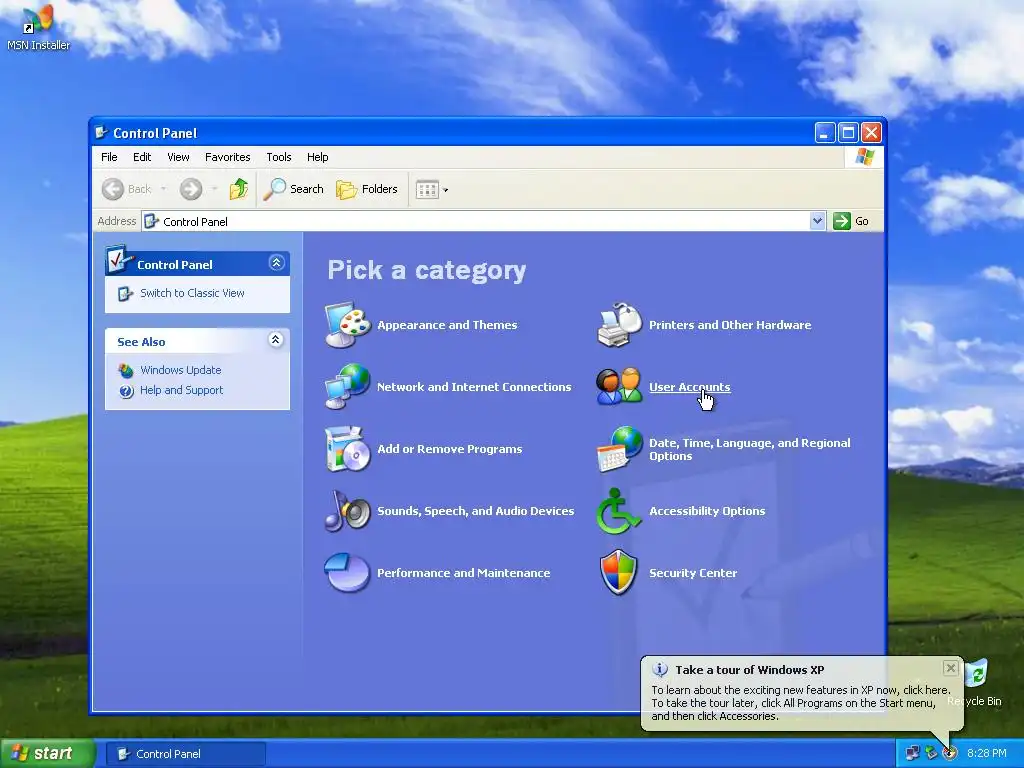Open the Tools menu
Screen dimensions: 1024x768
coord(278,157)
